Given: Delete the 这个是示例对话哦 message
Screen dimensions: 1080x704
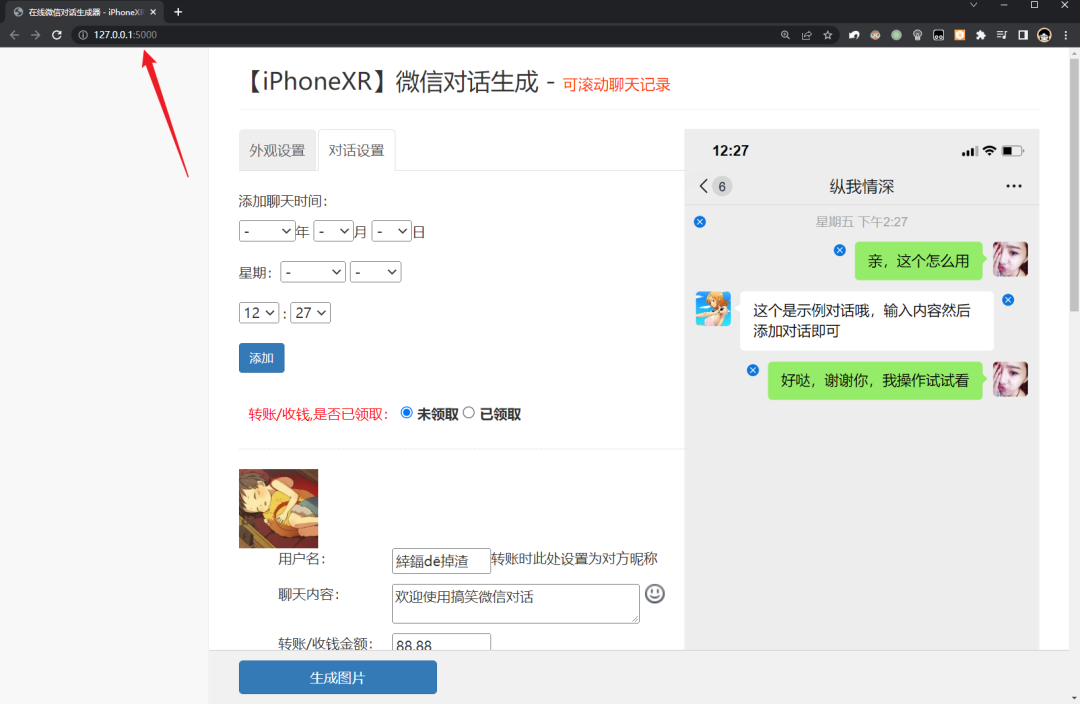Looking at the screenshot, I should [1008, 300].
